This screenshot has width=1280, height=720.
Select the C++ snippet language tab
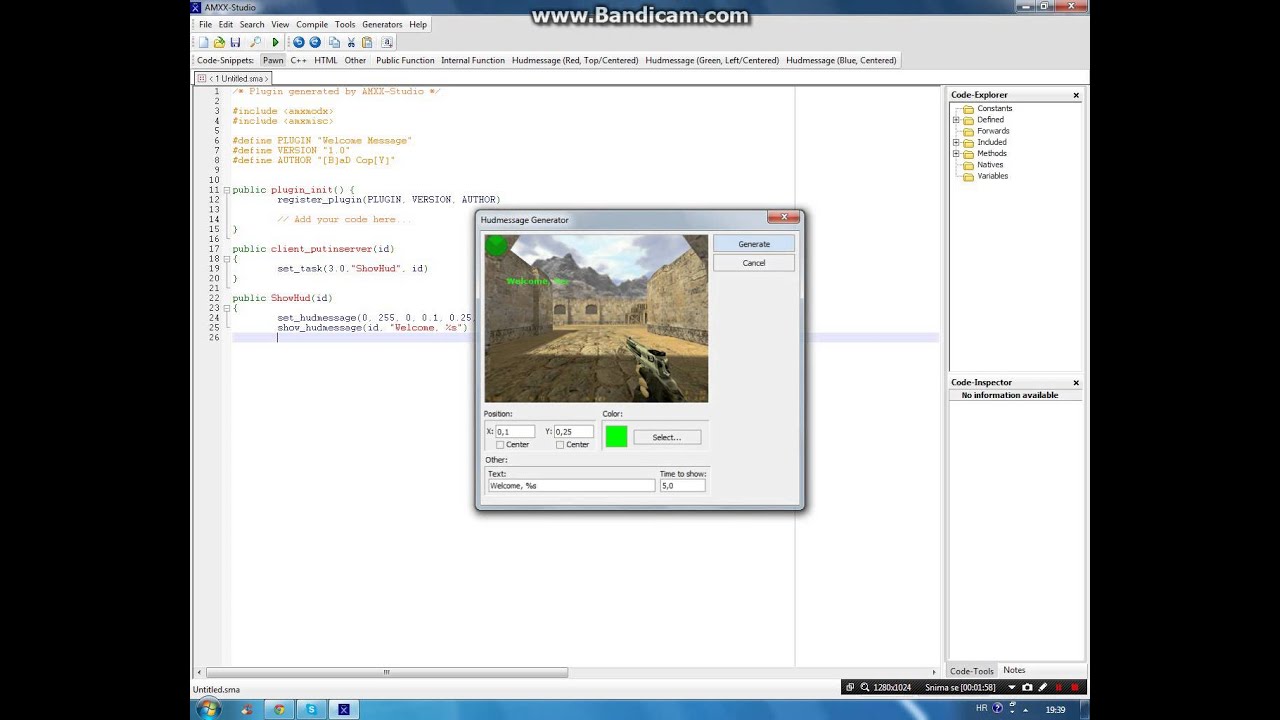[299, 60]
